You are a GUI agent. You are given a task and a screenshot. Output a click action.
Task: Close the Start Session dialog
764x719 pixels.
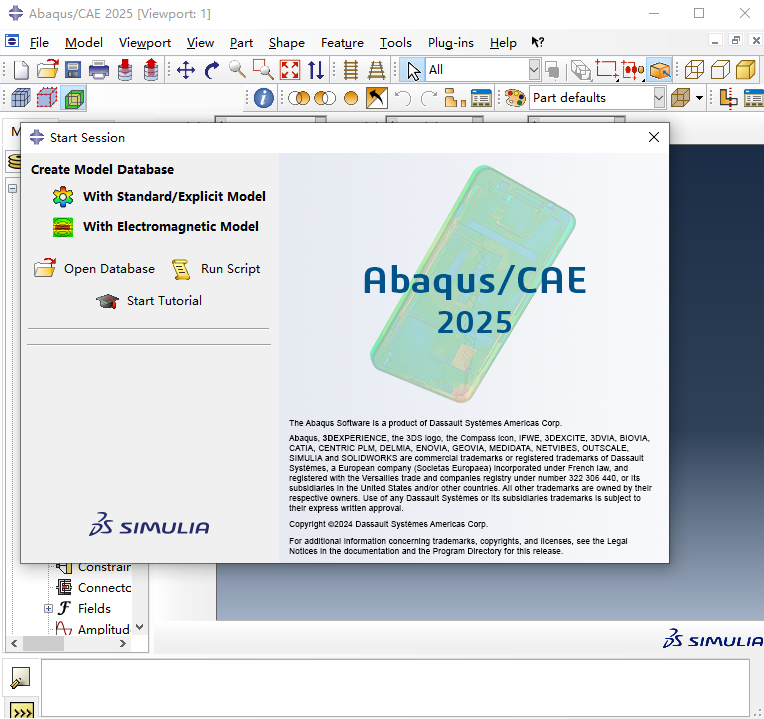(654, 137)
